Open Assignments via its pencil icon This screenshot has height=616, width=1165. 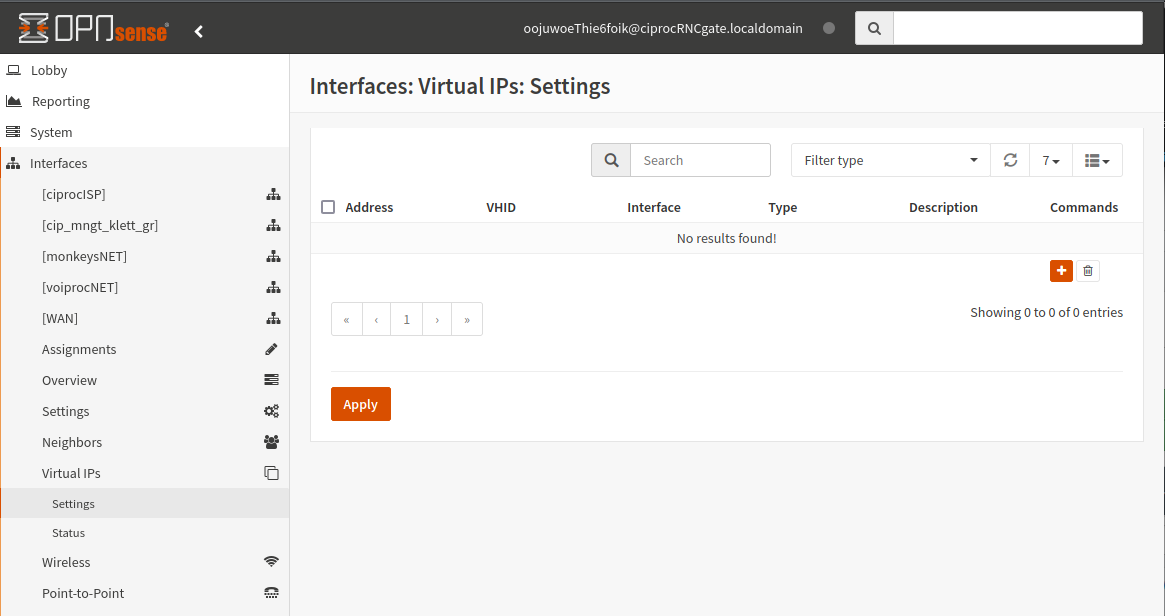[x=271, y=349]
